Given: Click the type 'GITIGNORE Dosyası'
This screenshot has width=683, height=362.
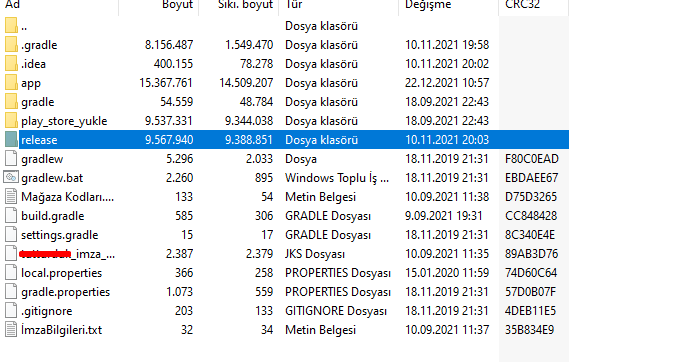Looking at the screenshot, I should coord(336,311).
